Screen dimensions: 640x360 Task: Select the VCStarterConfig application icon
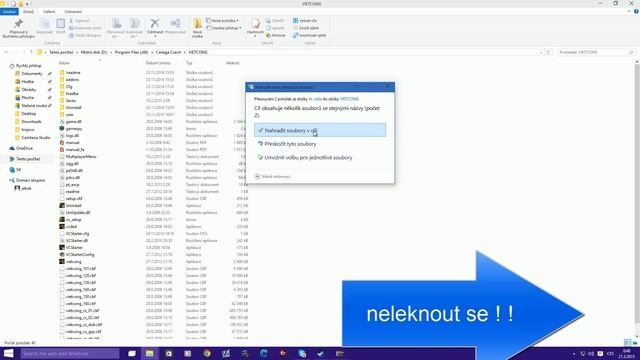click(x=62, y=254)
